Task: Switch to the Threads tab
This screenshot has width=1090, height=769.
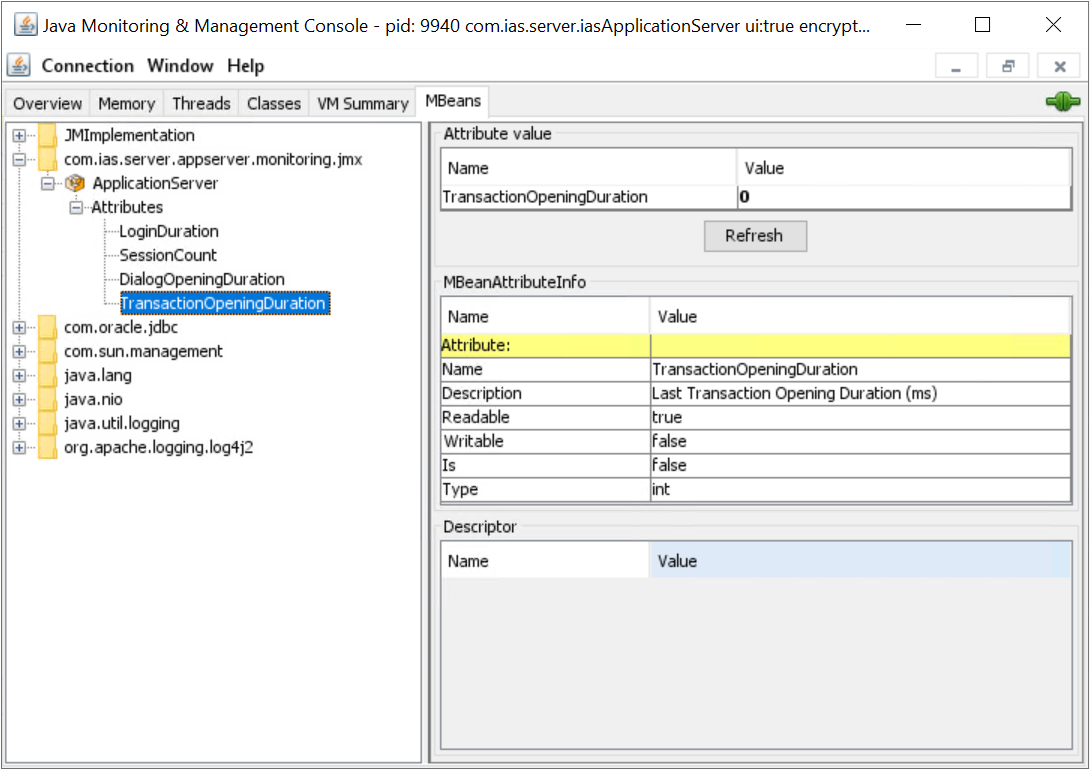Action: [202, 104]
